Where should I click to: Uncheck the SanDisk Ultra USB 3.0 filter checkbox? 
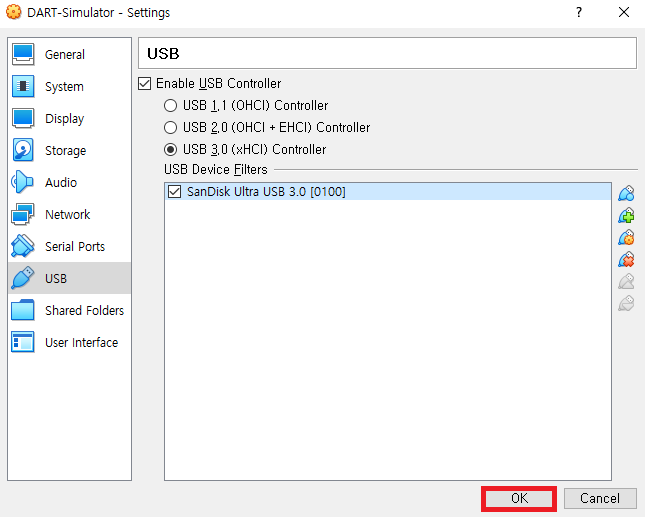[175, 192]
